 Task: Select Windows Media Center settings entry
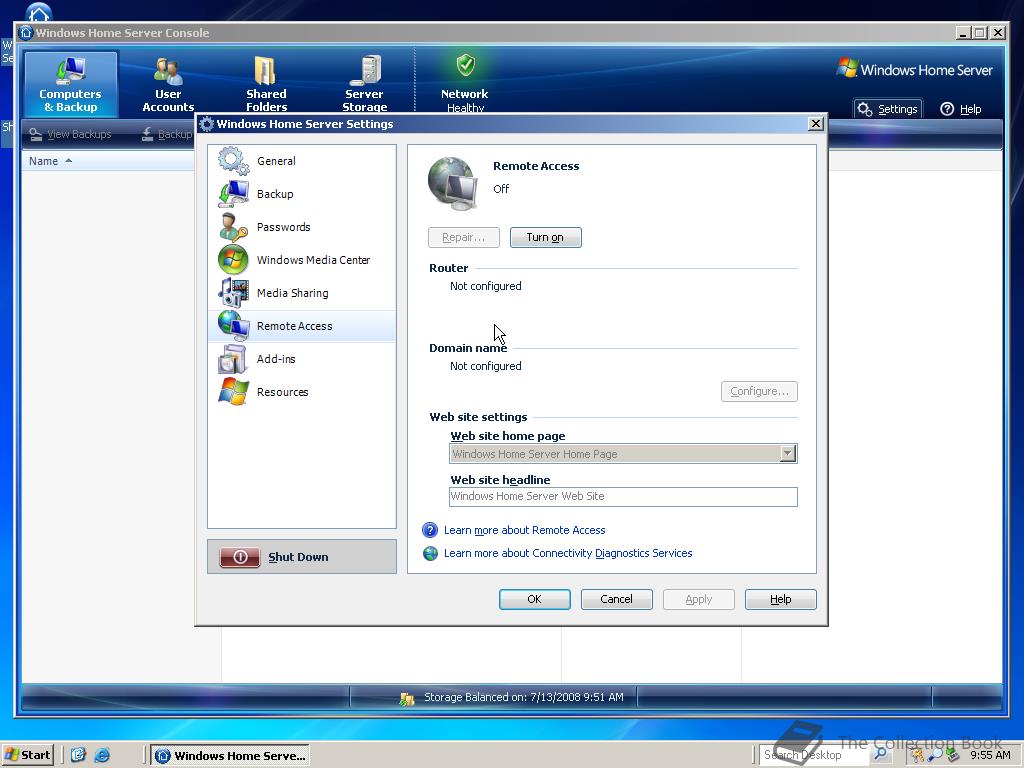pyautogui.click(x=302, y=260)
